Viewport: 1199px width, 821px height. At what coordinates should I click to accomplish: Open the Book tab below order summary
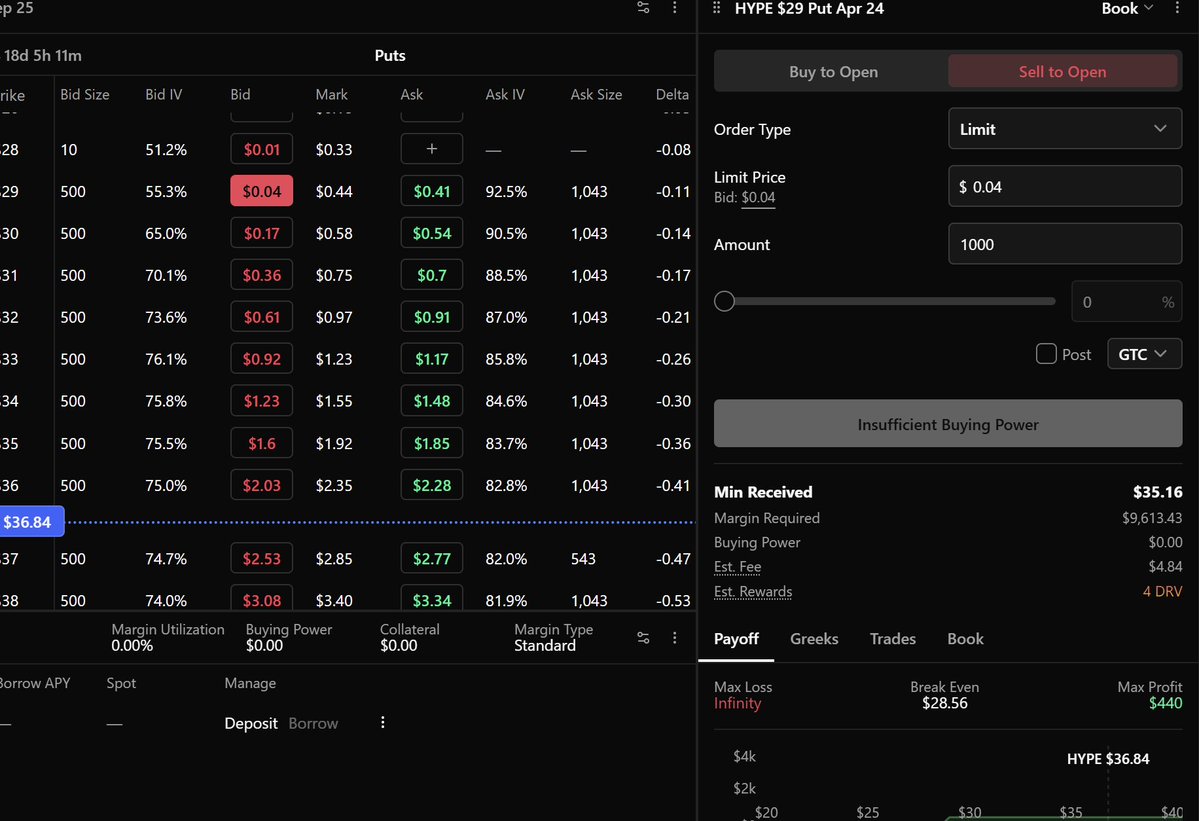click(x=965, y=639)
